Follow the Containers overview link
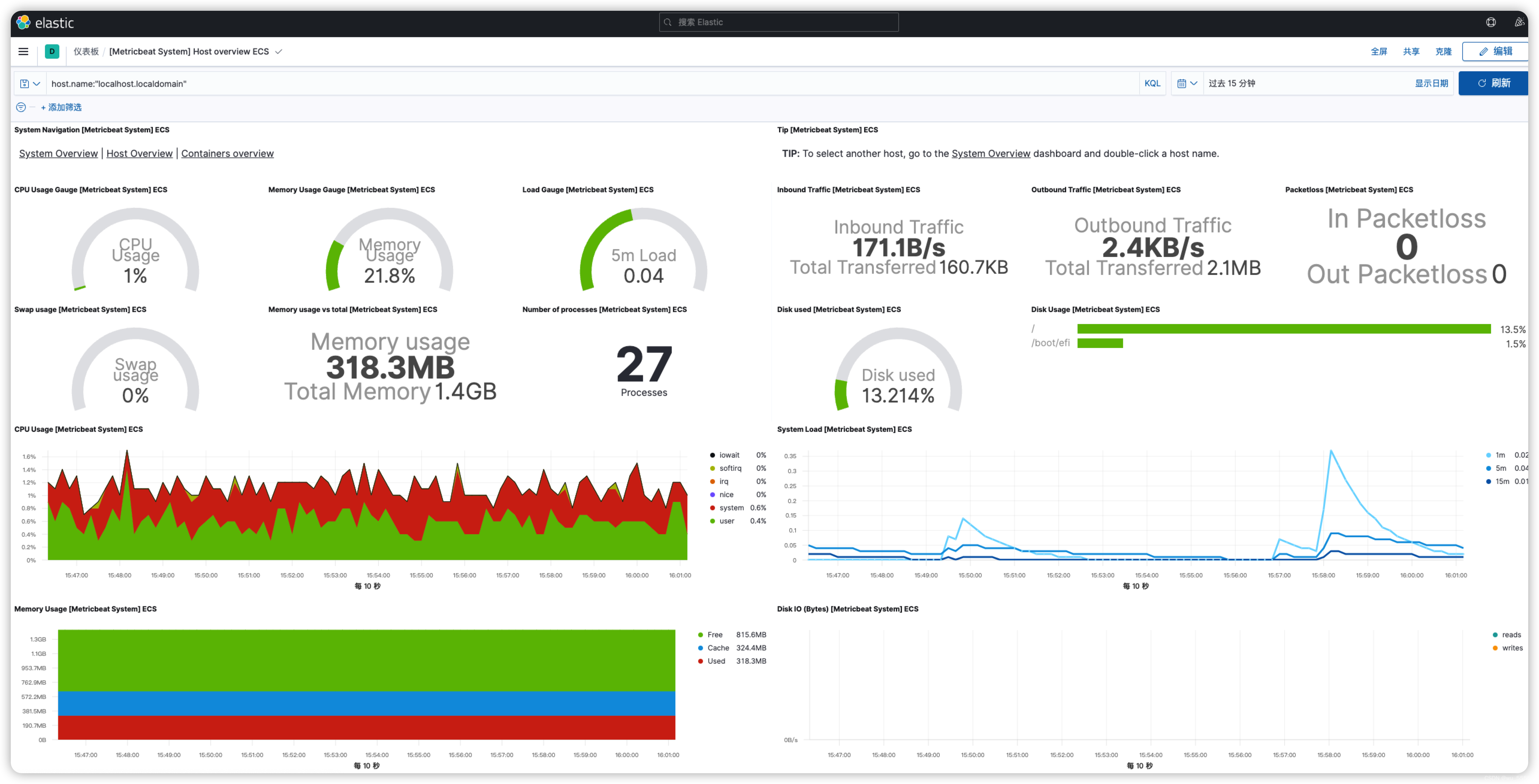The height and width of the screenshot is (784, 1539). coord(227,153)
